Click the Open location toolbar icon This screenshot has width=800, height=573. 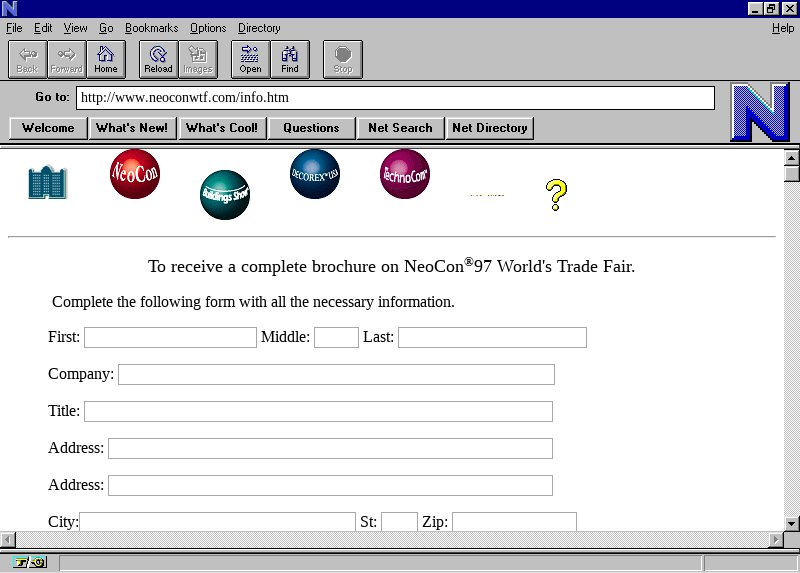point(250,59)
